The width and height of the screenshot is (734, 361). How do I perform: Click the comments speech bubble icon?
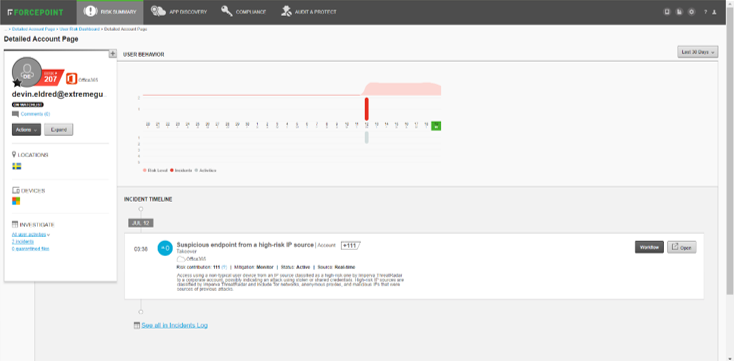[15, 114]
